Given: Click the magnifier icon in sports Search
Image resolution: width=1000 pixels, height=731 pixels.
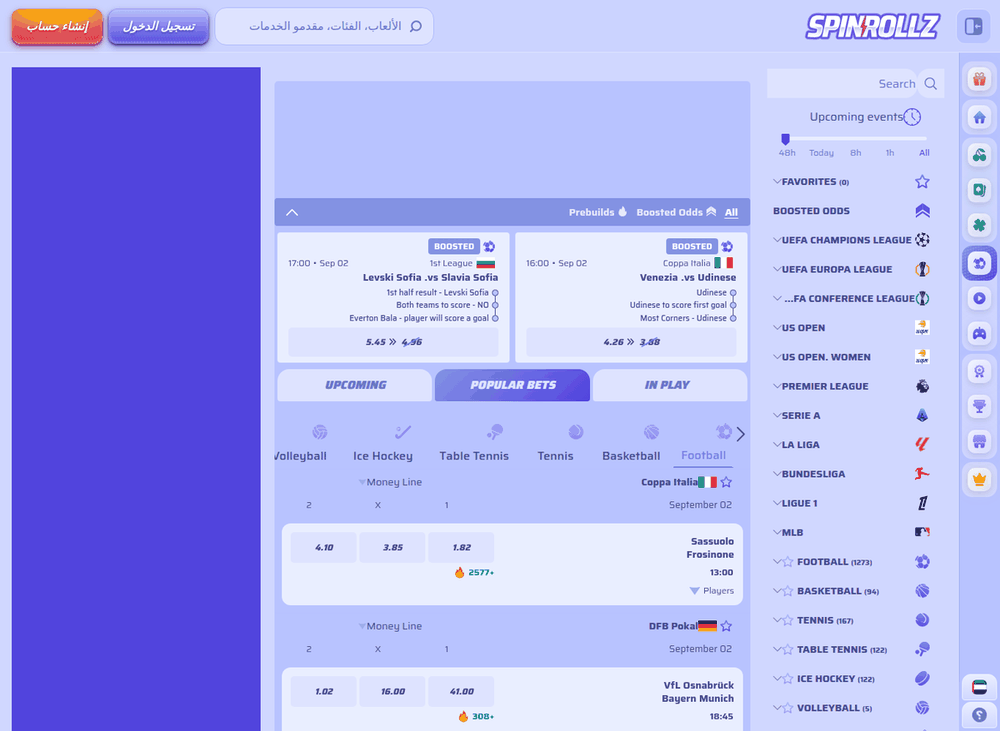Looking at the screenshot, I should pos(930,84).
